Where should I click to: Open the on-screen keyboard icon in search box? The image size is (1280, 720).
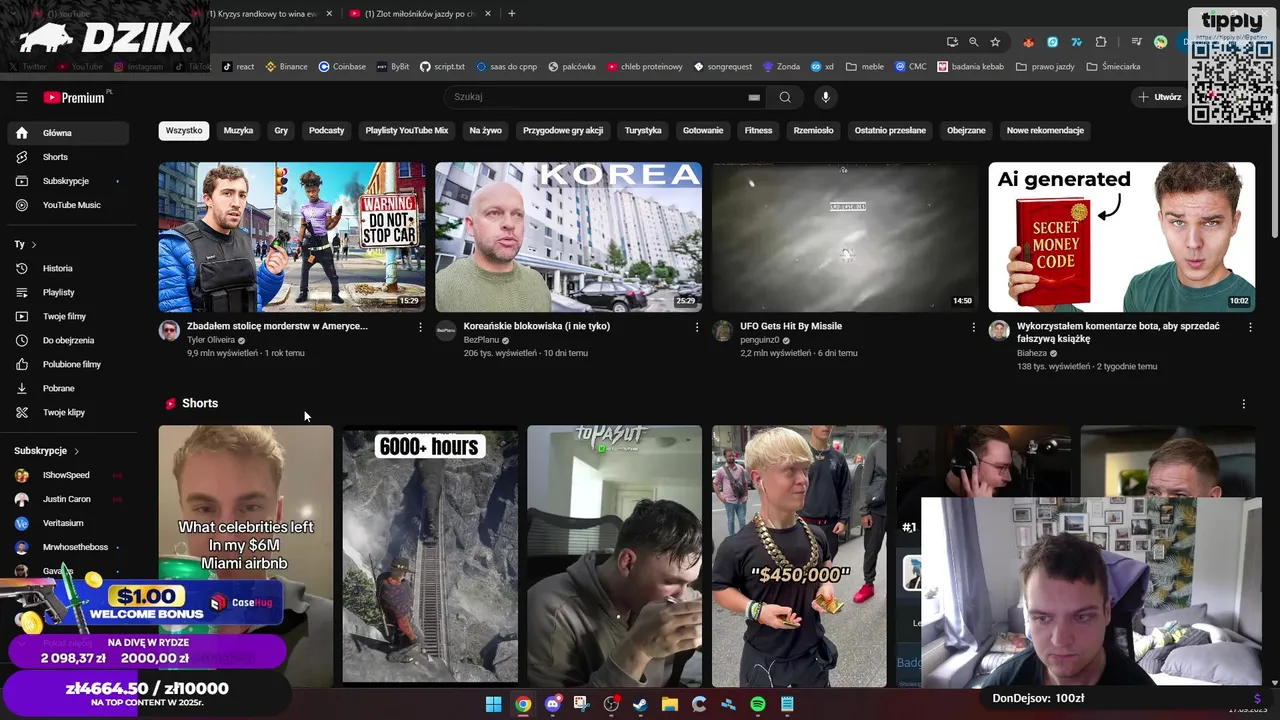click(x=754, y=97)
